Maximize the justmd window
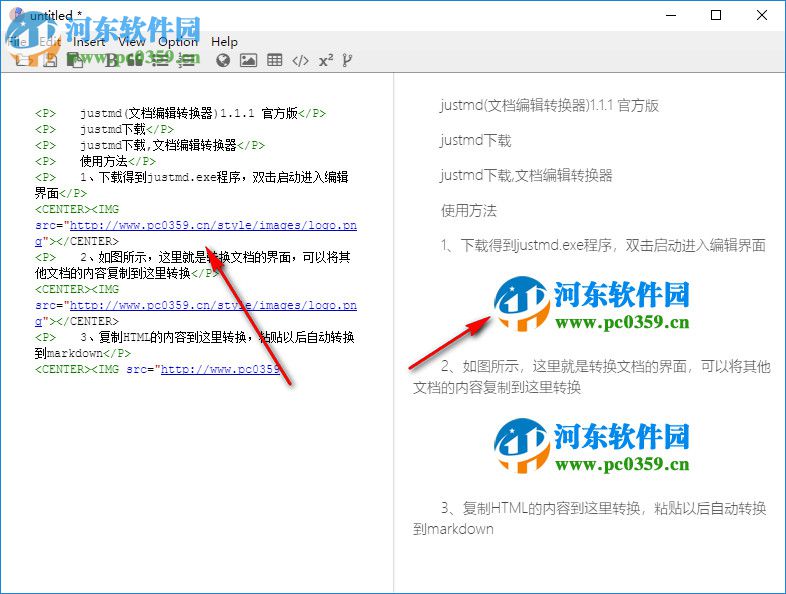This screenshot has height=594, width=786. (716, 16)
